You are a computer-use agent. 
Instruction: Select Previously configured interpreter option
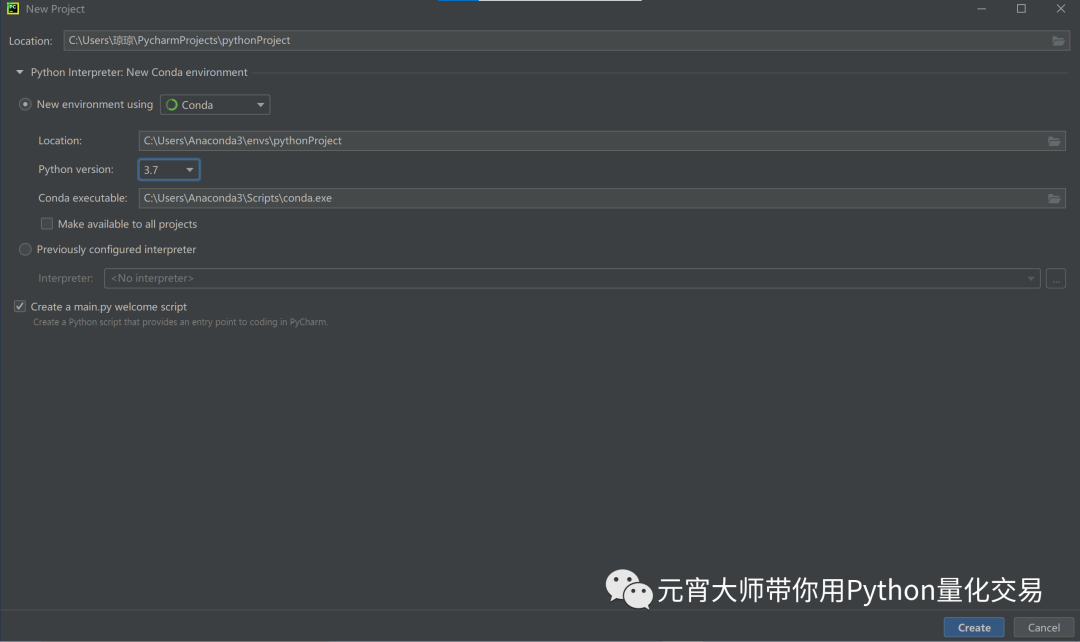coord(25,249)
